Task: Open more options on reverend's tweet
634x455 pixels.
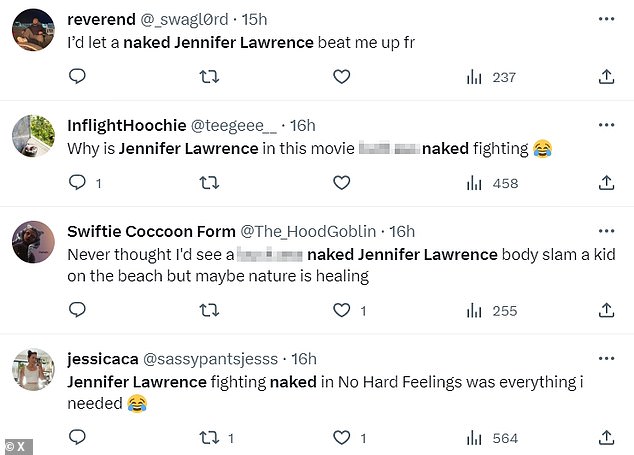Action: (607, 19)
